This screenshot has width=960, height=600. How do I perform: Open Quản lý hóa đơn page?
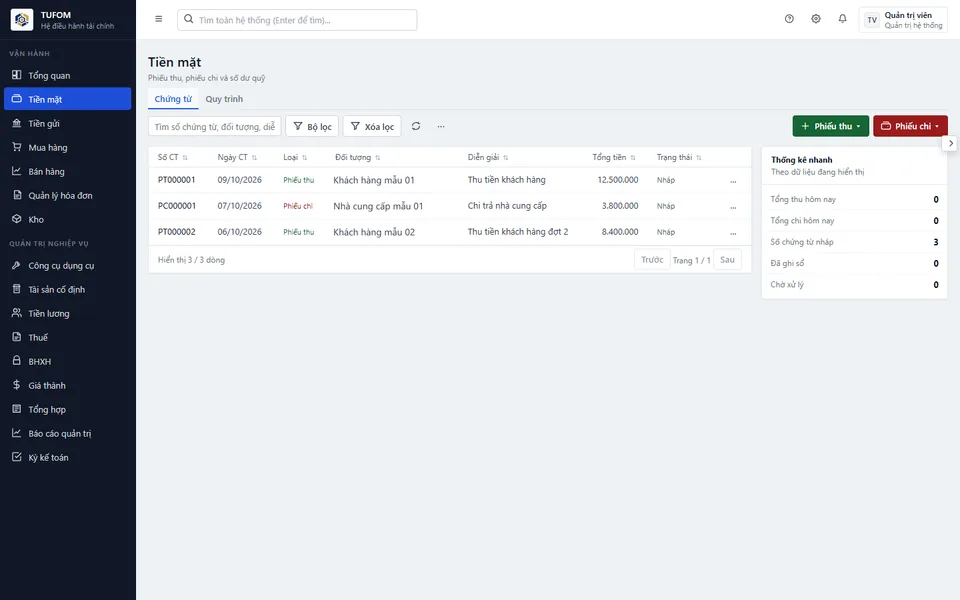coord(67,195)
